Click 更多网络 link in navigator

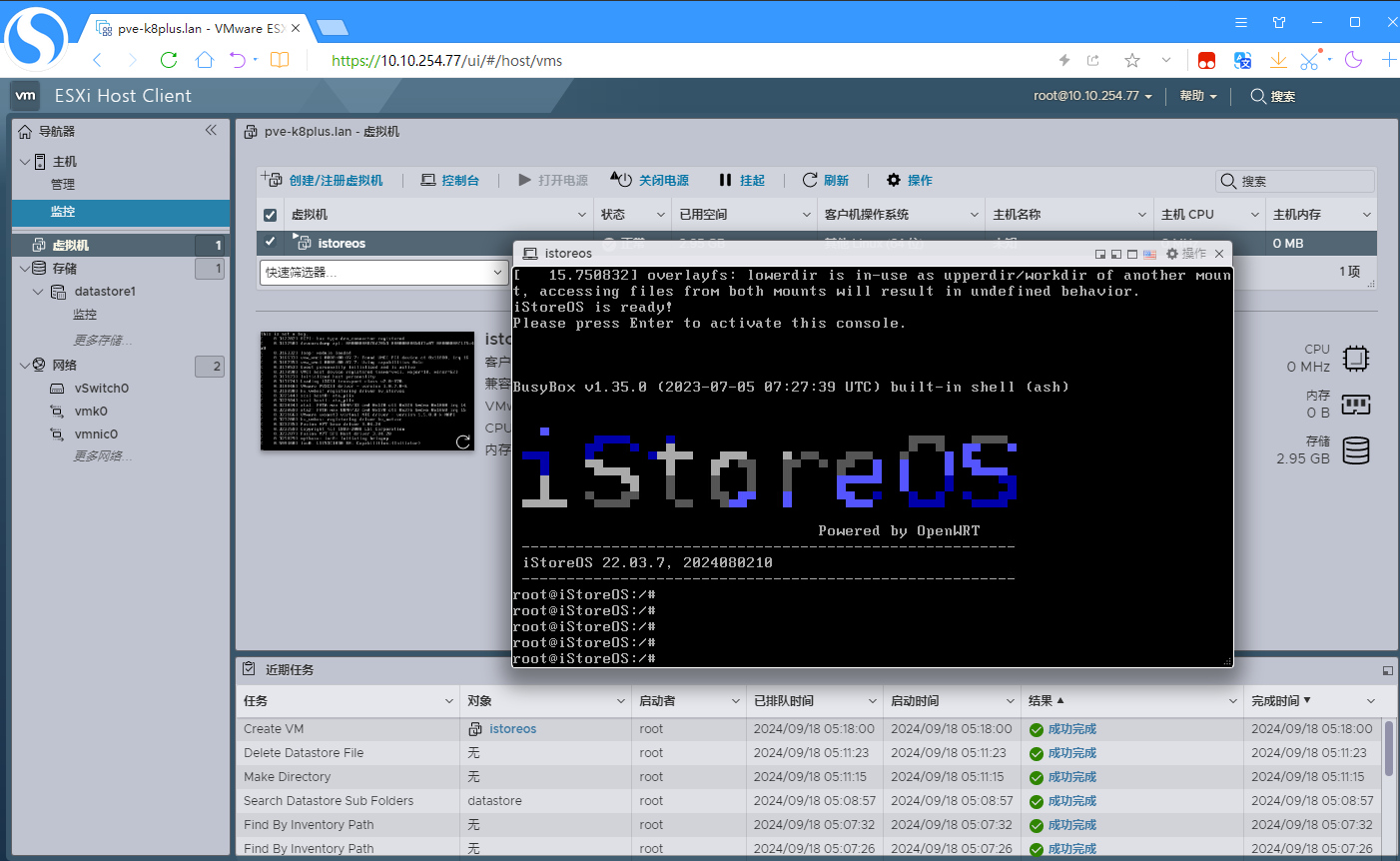[102, 455]
